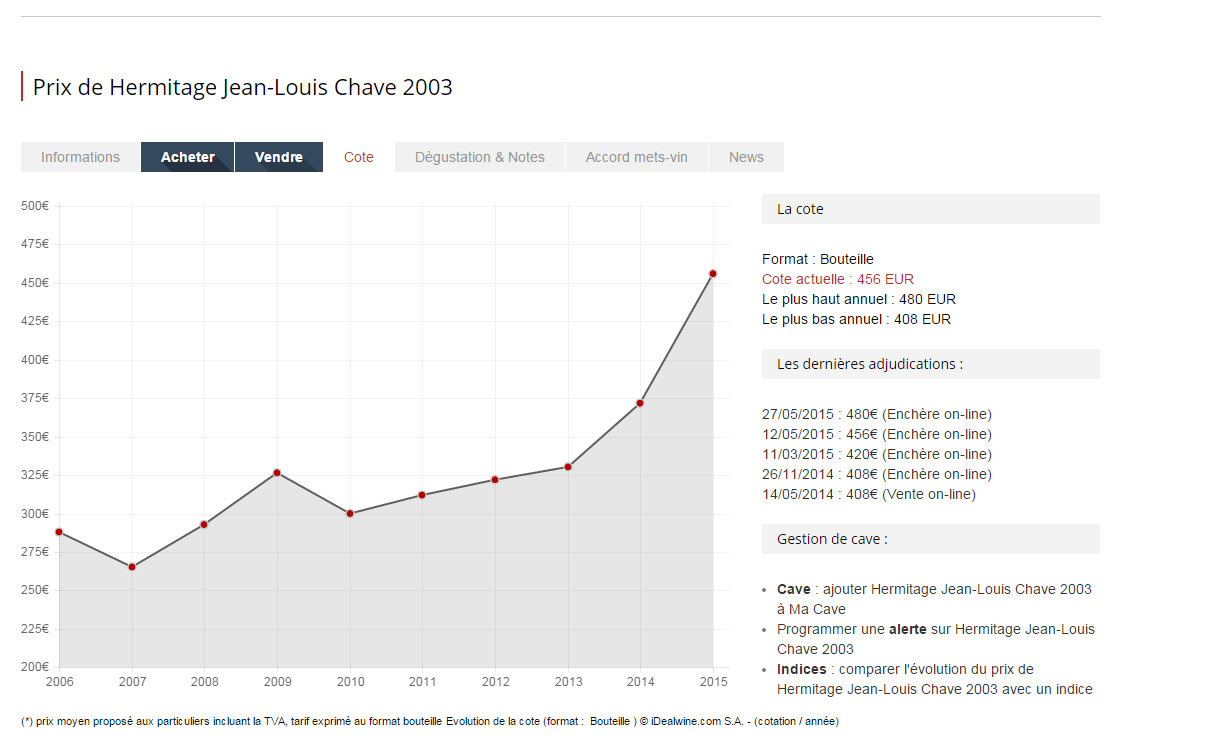This screenshot has height=740, width=1214.
Task: Click the 2010 data point on the chart
Action: [x=350, y=513]
